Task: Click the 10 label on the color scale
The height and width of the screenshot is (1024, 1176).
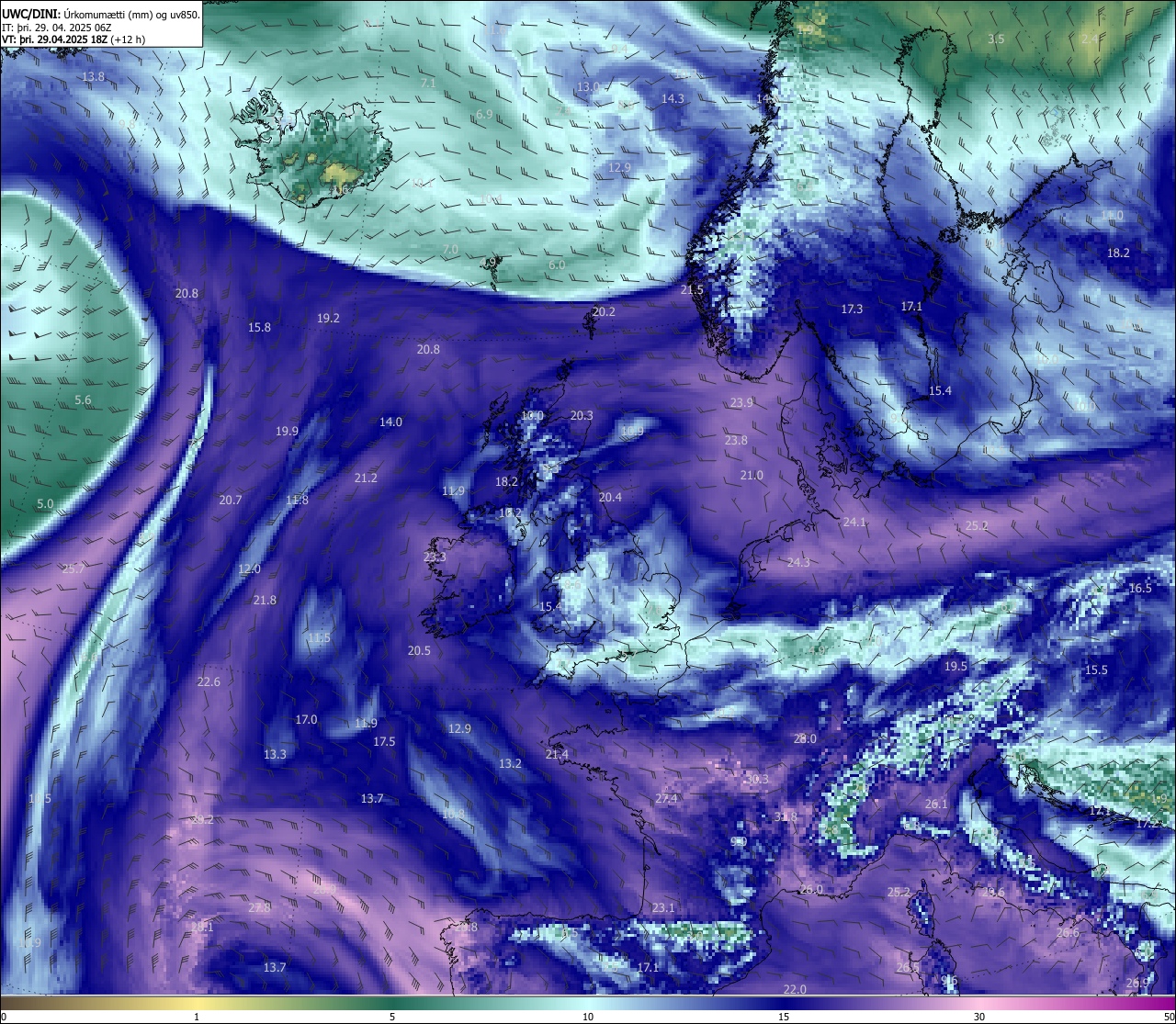Action: 588,1017
